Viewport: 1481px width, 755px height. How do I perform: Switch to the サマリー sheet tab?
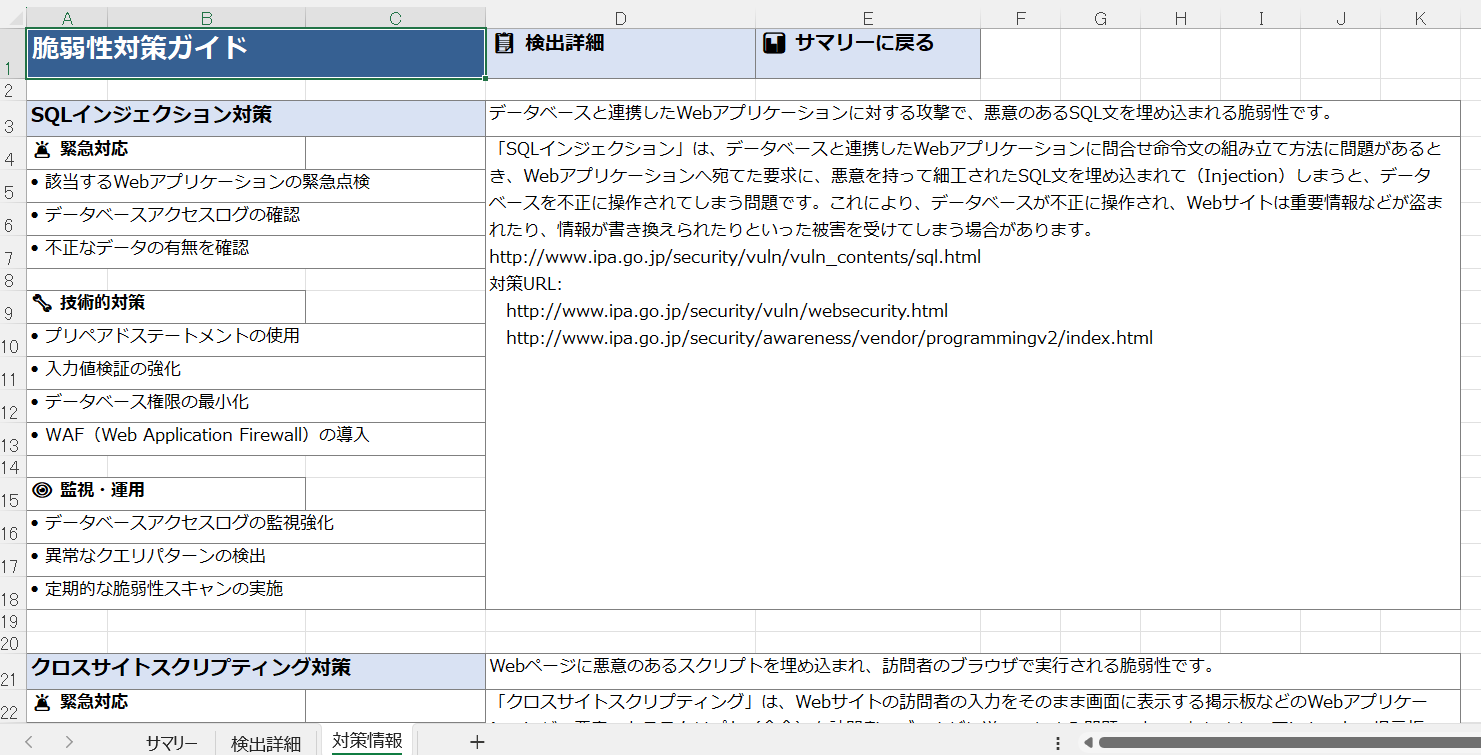click(x=171, y=743)
